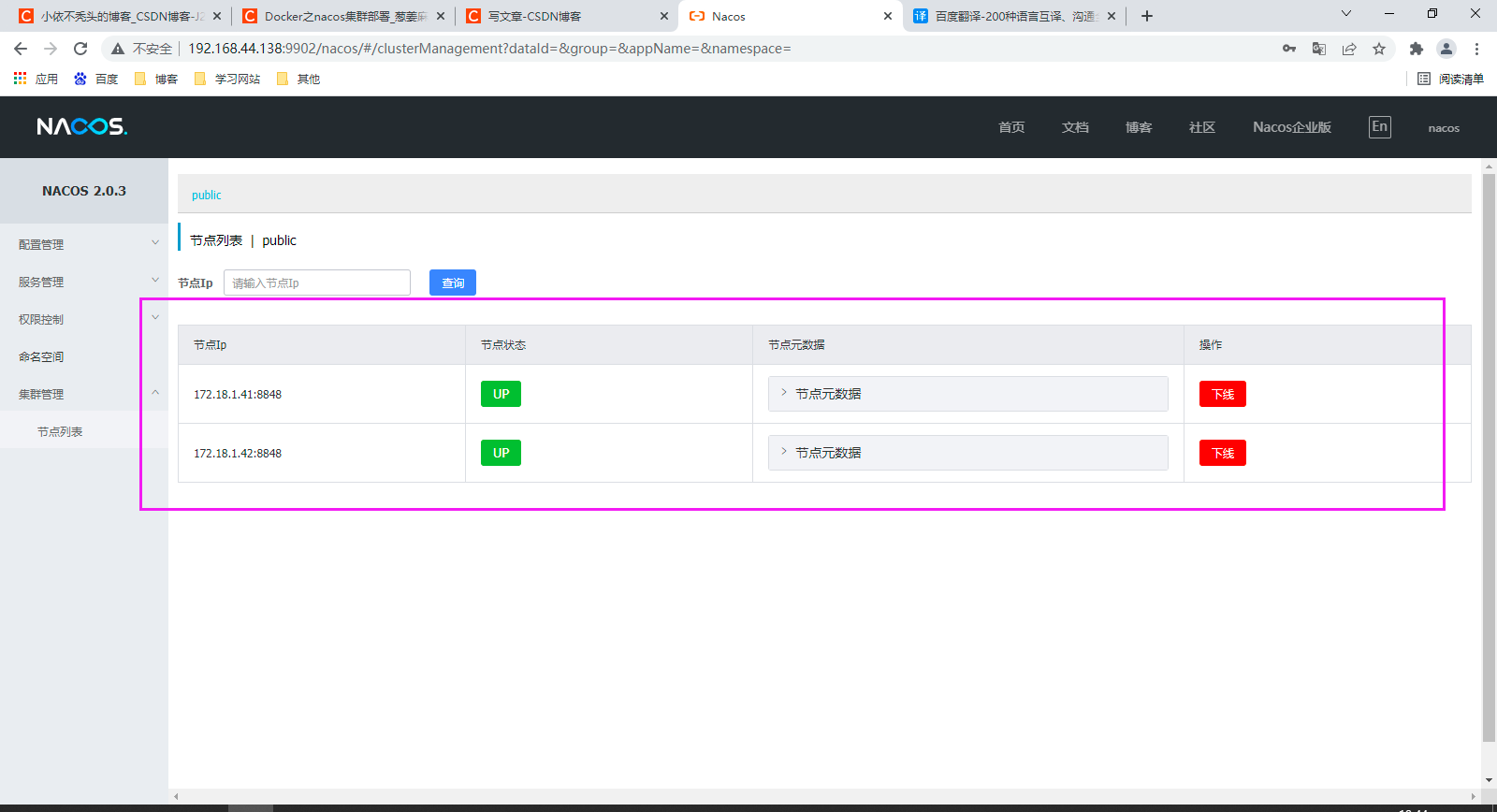Click the 172.18.1.41:8848 node cell

(322, 394)
